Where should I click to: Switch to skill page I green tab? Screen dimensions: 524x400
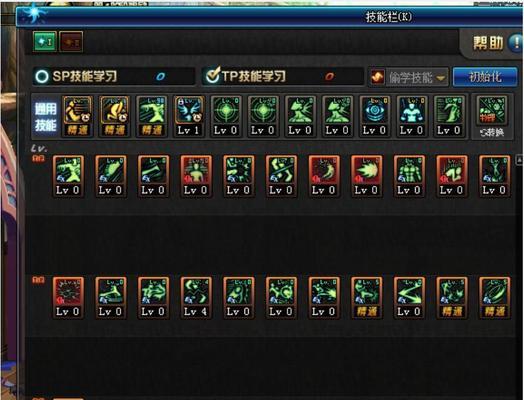[x=45, y=42]
